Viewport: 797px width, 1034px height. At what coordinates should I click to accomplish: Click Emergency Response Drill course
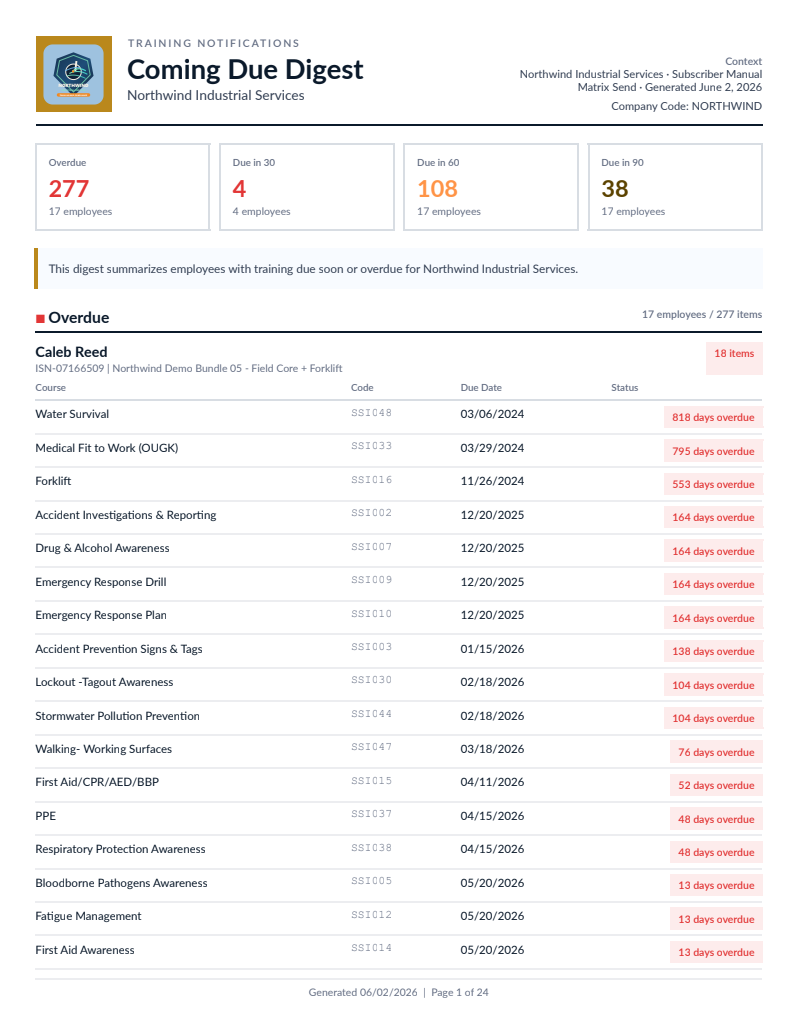tap(101, 582)
